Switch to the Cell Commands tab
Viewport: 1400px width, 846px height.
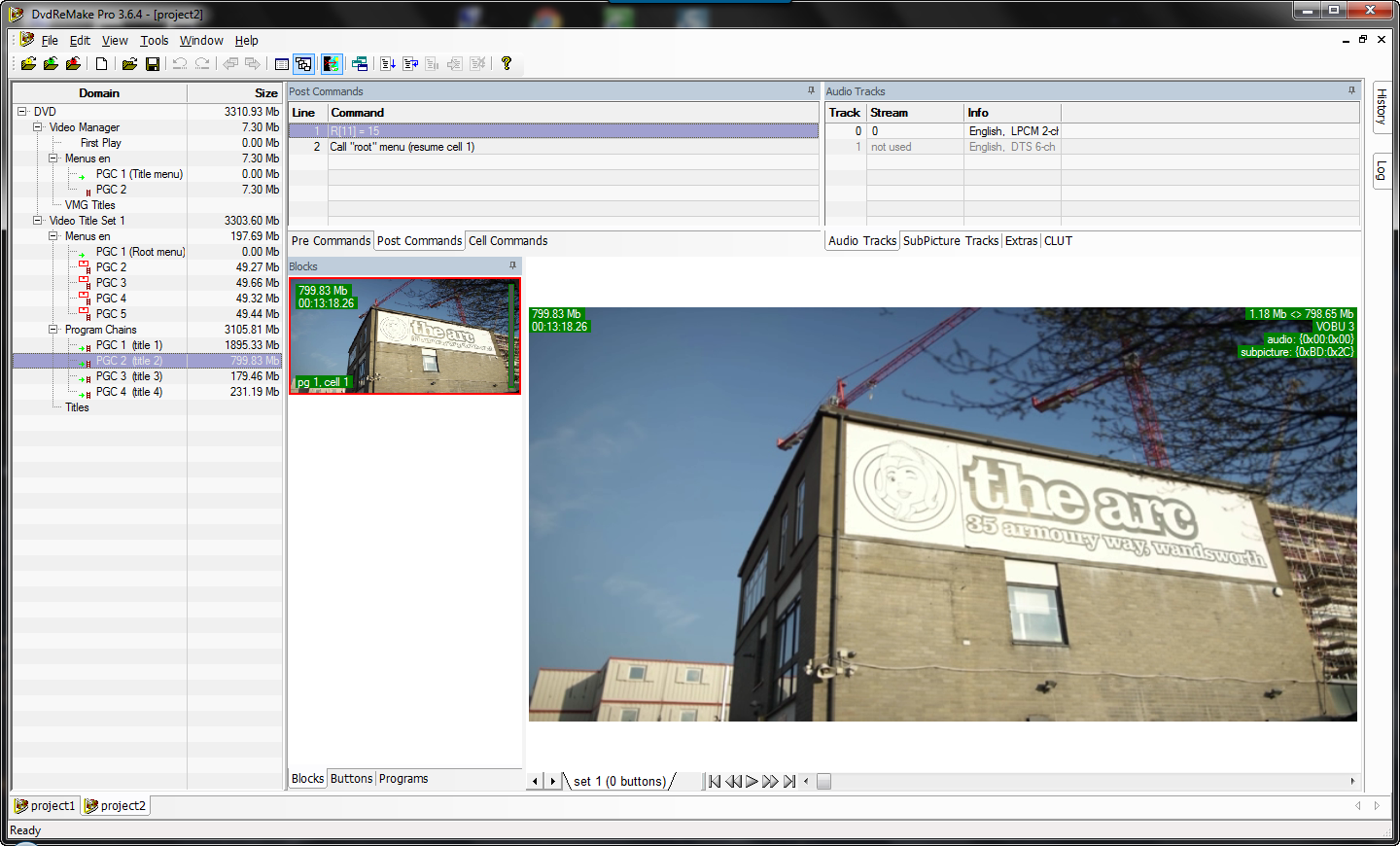click(507, 241)
